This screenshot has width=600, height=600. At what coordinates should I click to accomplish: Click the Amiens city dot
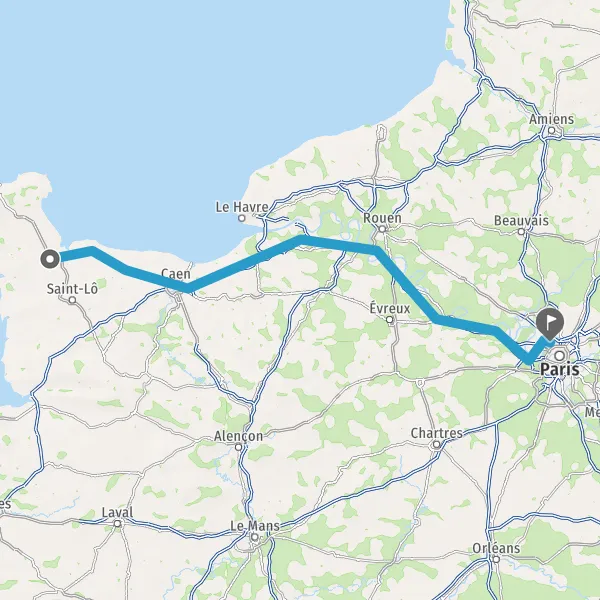tap(551, 130)
